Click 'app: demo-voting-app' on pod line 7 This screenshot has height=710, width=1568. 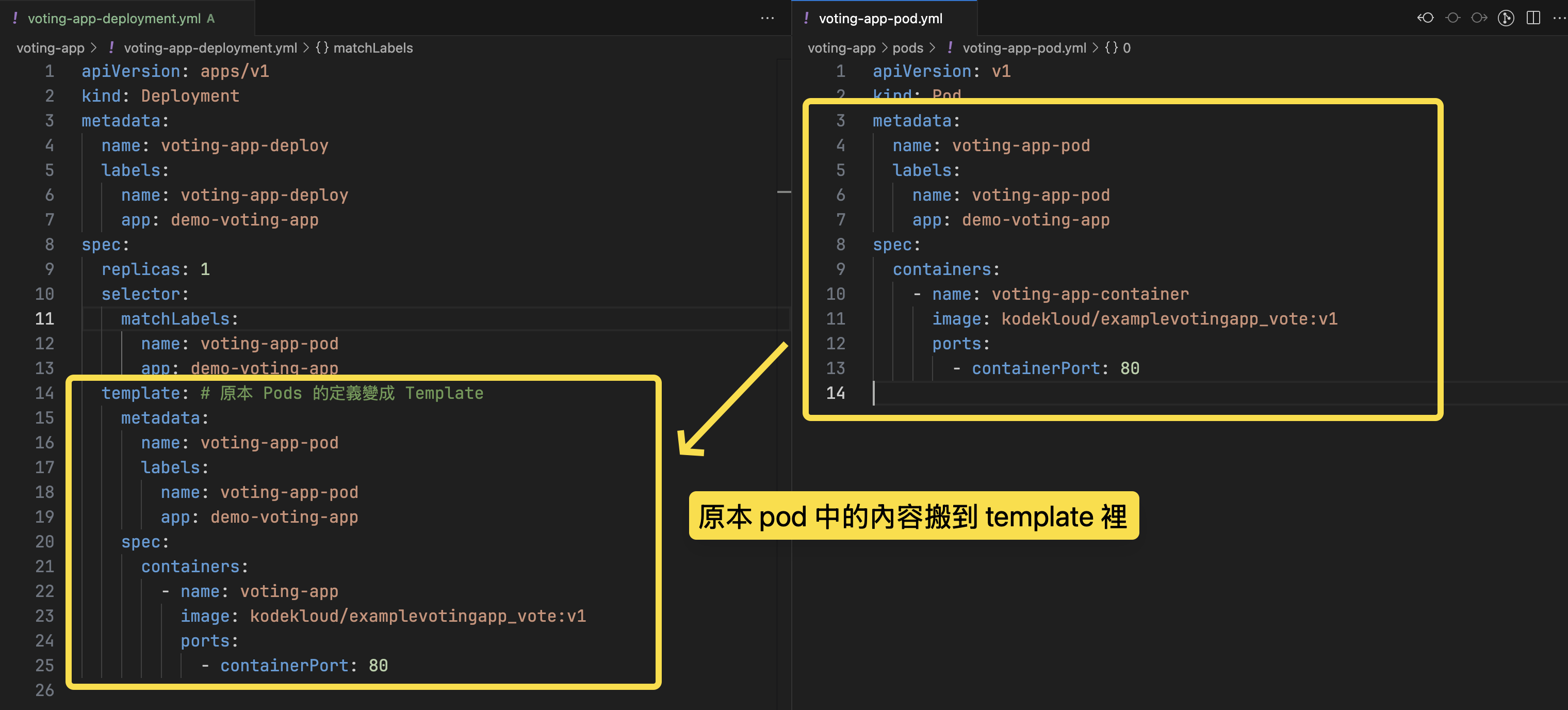pos(1011,220)
